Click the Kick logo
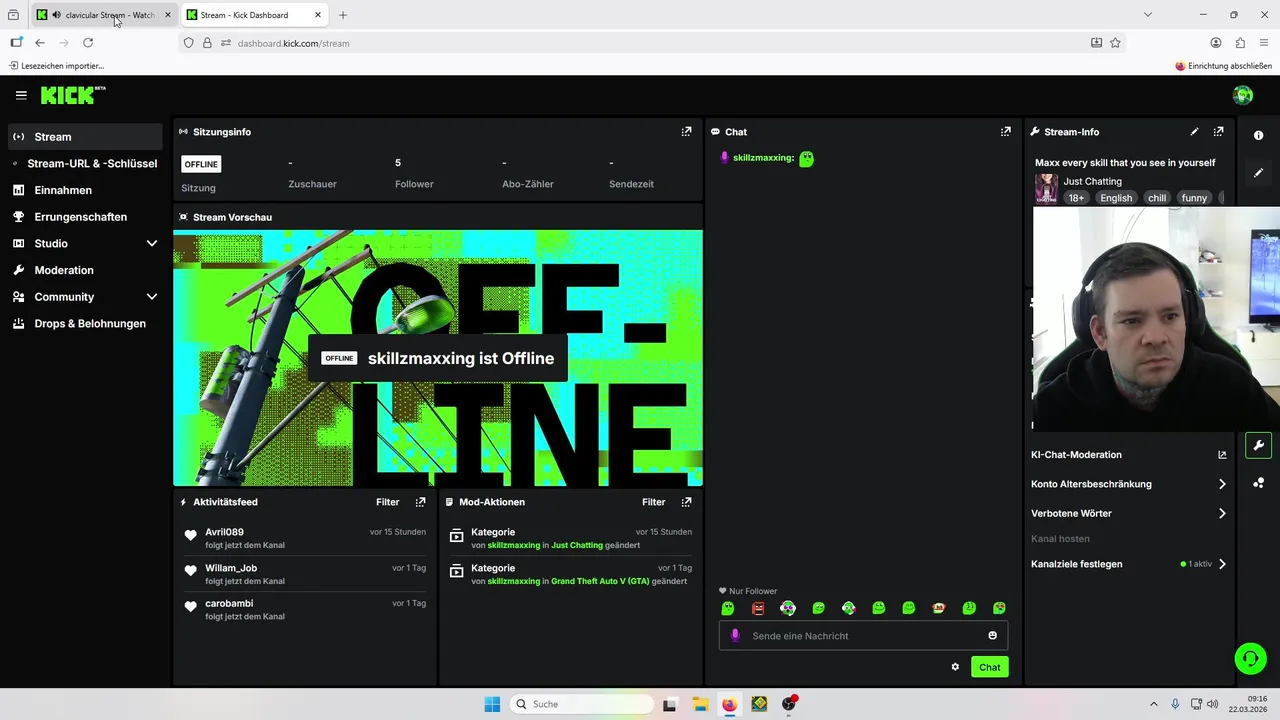Screen dimensions: 1280x720 pyautogui.click(x=73, y=95)
